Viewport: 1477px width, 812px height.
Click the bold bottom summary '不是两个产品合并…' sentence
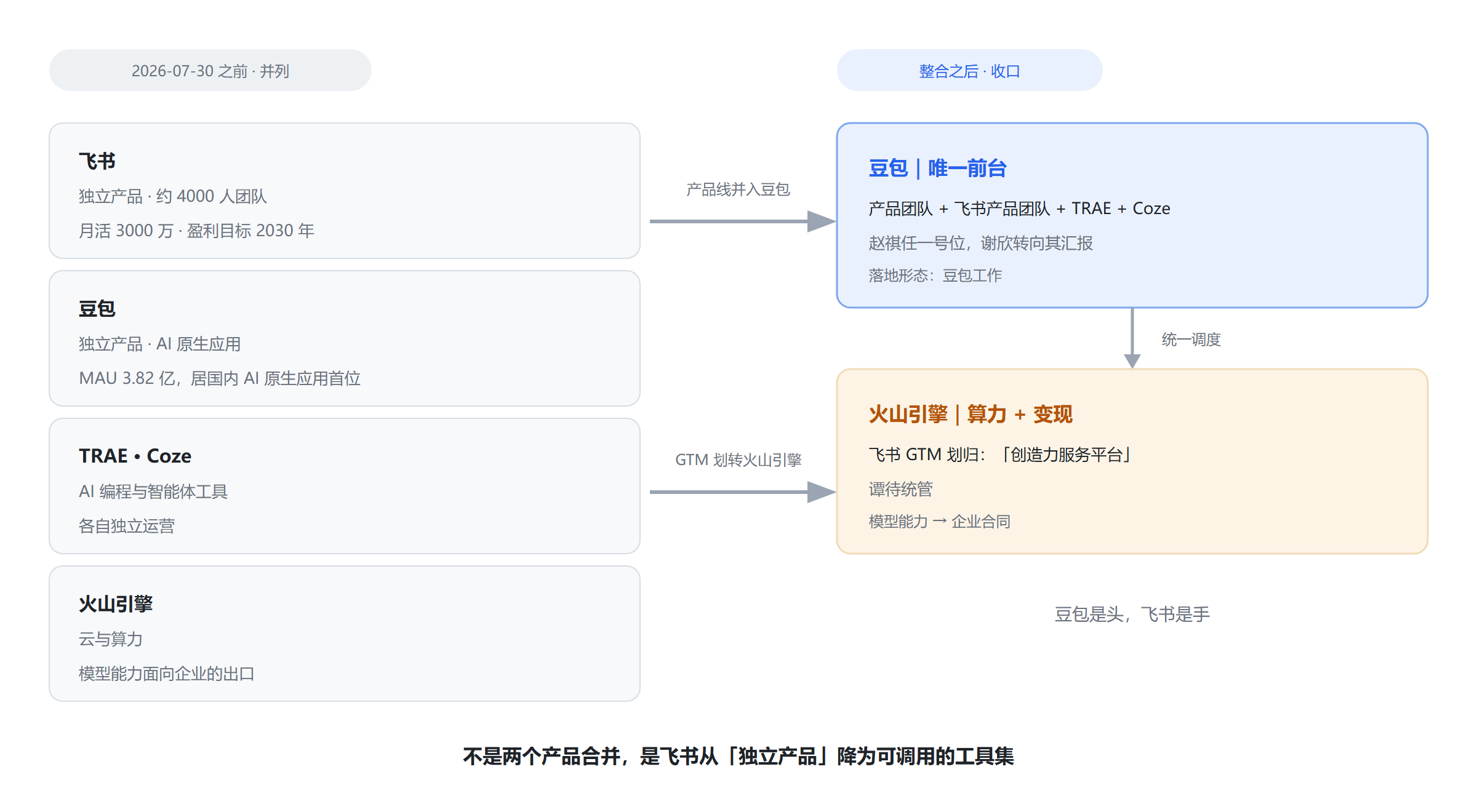pos(738,756)
